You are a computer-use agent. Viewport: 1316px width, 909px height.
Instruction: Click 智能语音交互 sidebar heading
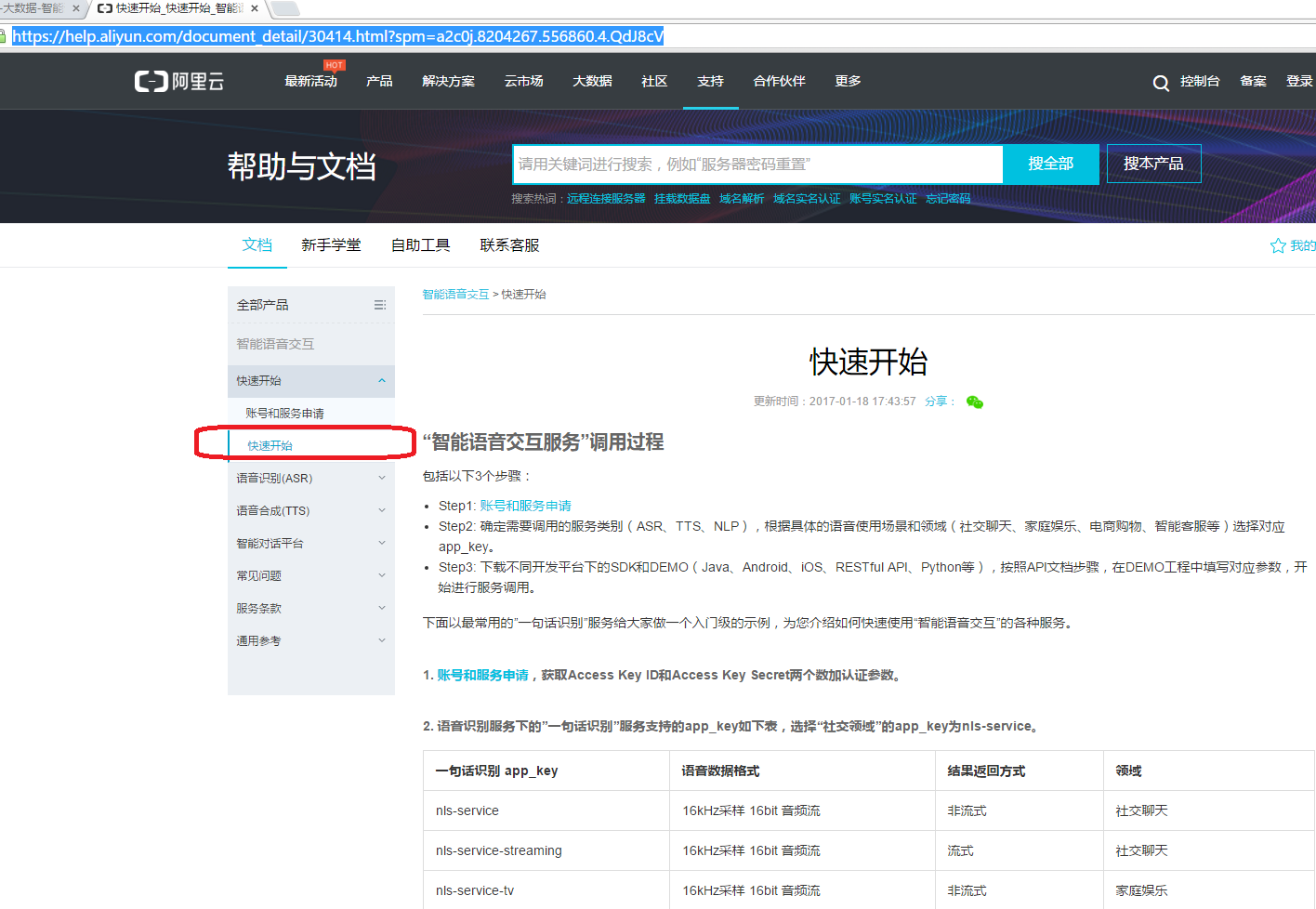click(x=275, y=344)
